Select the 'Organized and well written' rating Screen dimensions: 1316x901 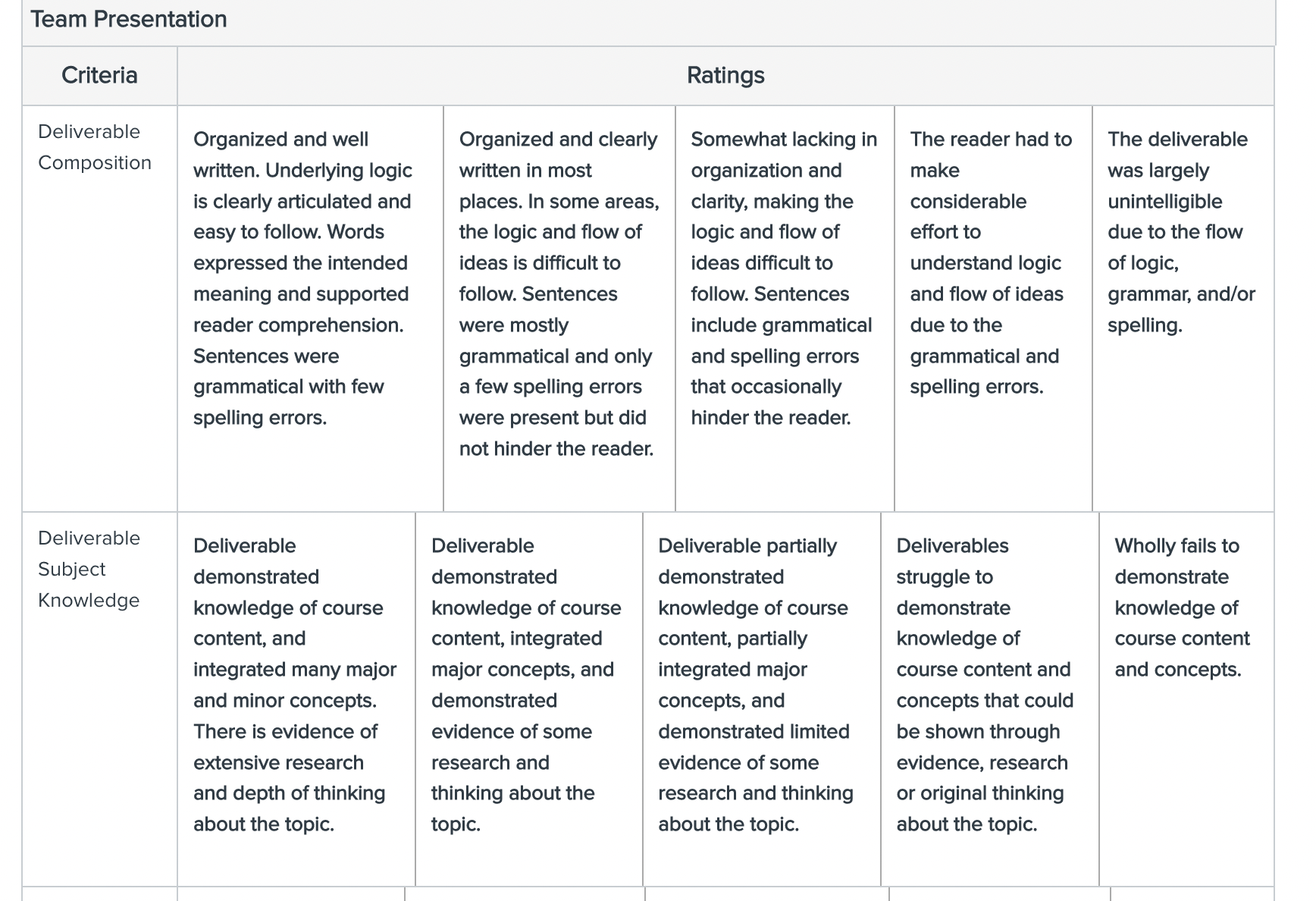(x=310, y=308)
